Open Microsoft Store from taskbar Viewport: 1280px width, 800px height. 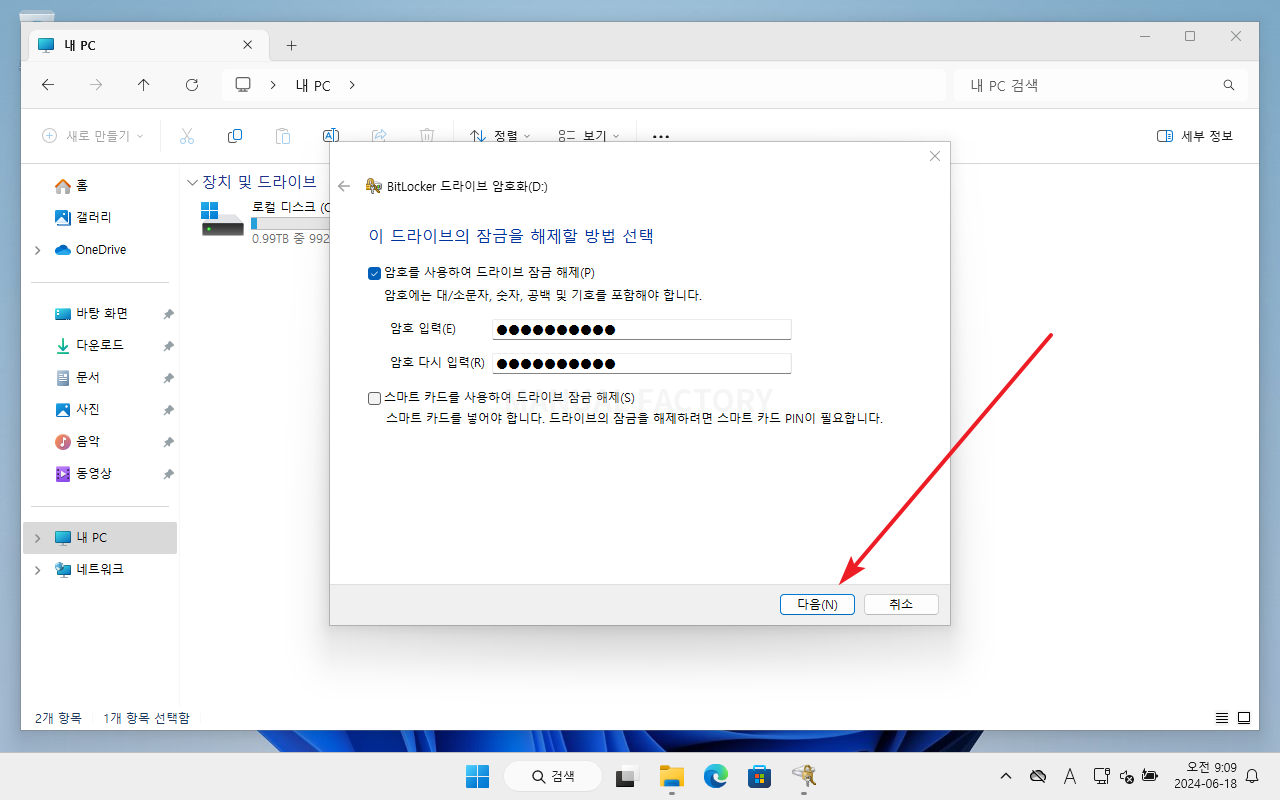coord(759,776)
